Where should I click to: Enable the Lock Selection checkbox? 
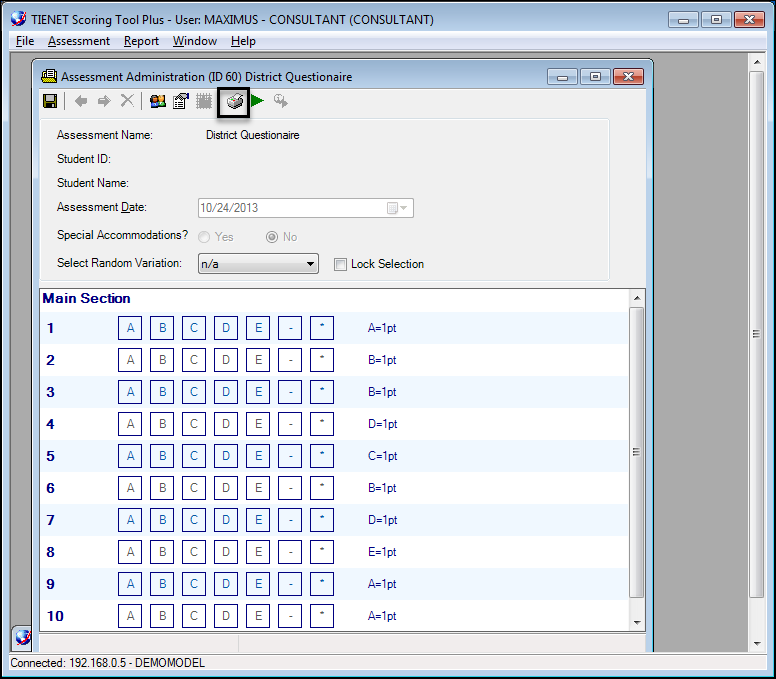[x=340, y=264]
